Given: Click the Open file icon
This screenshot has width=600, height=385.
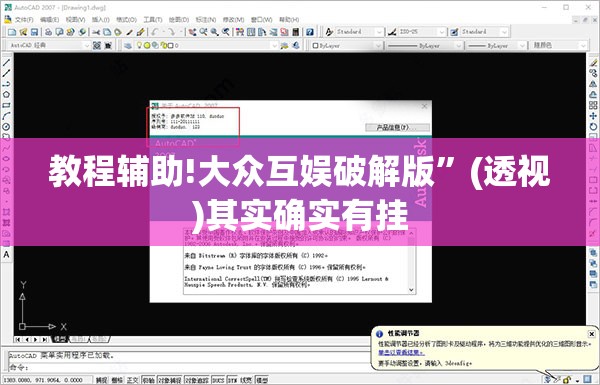Looking at the screenshot, I should pos(23,32).
